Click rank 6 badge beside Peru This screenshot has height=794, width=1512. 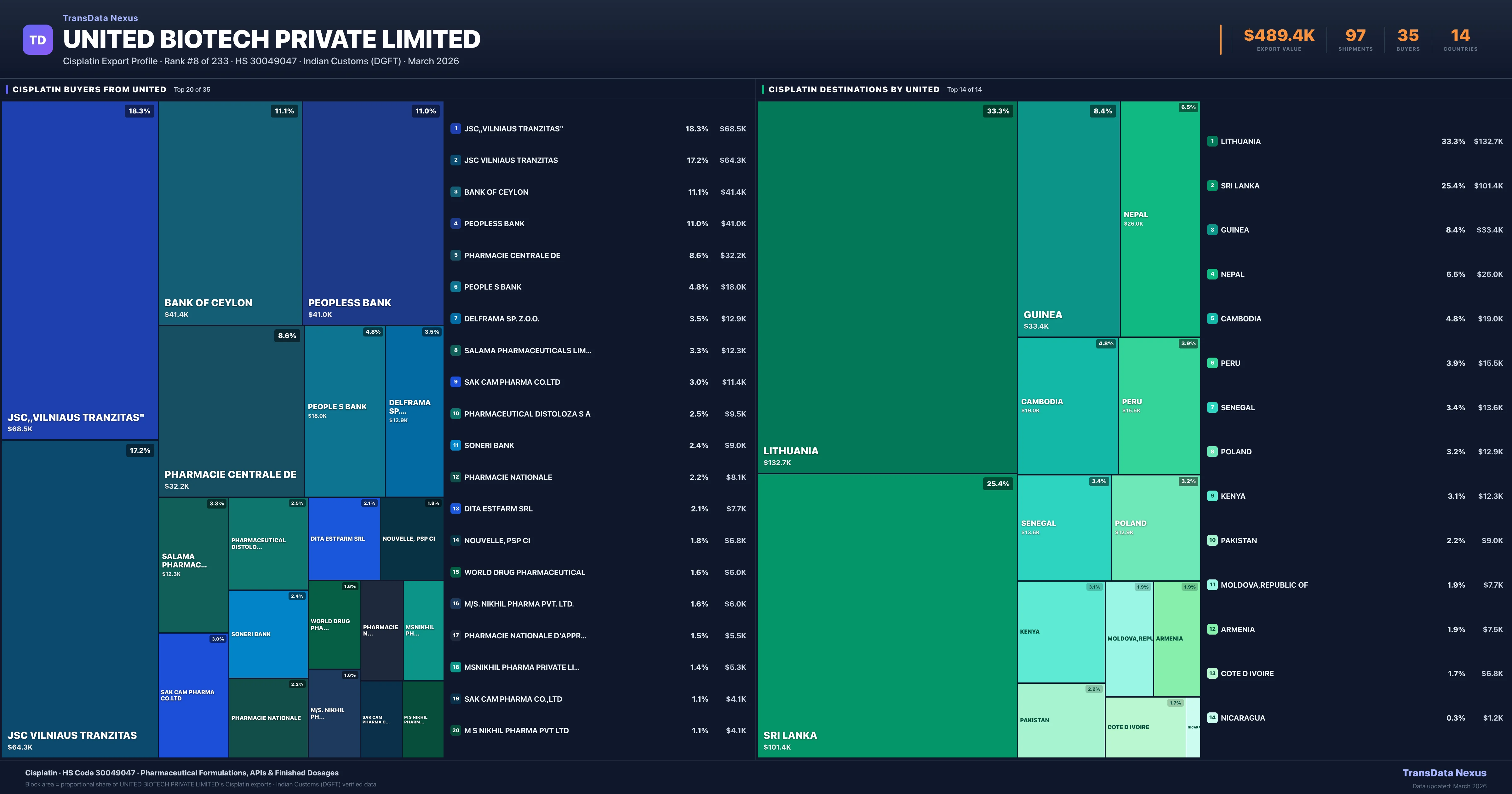[1212, 363]
